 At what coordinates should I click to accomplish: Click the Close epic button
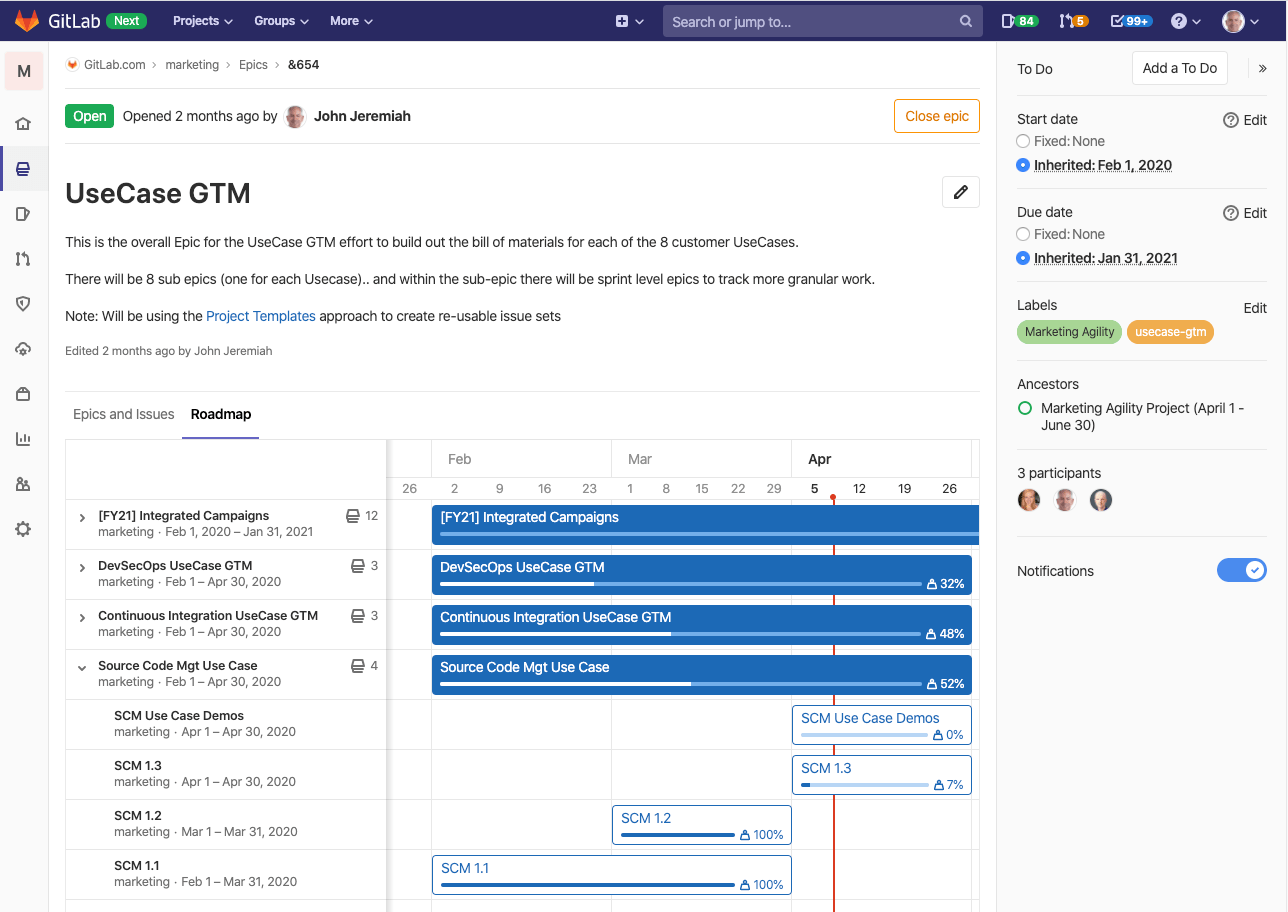point(937,116)
